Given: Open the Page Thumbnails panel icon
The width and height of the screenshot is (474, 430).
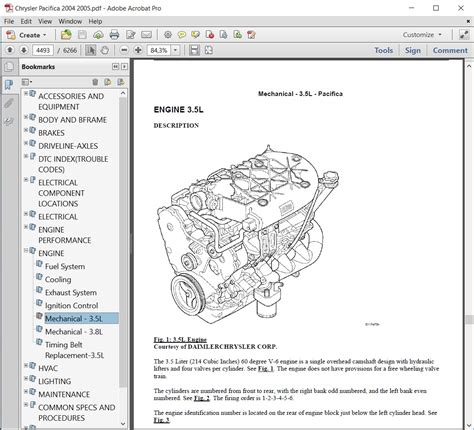Looking at the screenshot, I should click(x=9, y=67).
